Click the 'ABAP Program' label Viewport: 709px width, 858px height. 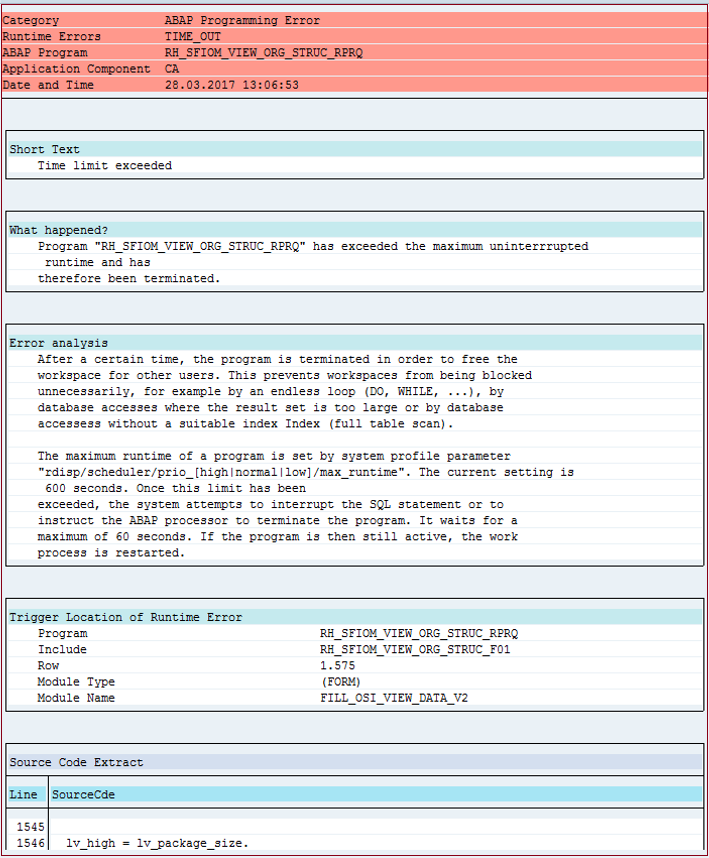(x=45, y=53)
